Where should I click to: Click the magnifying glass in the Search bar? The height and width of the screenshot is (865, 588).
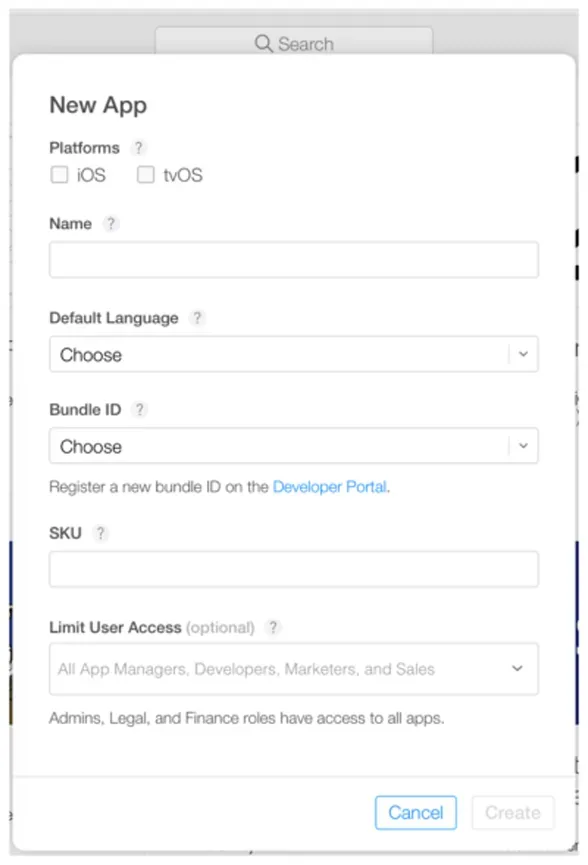[x=263, y=44]
